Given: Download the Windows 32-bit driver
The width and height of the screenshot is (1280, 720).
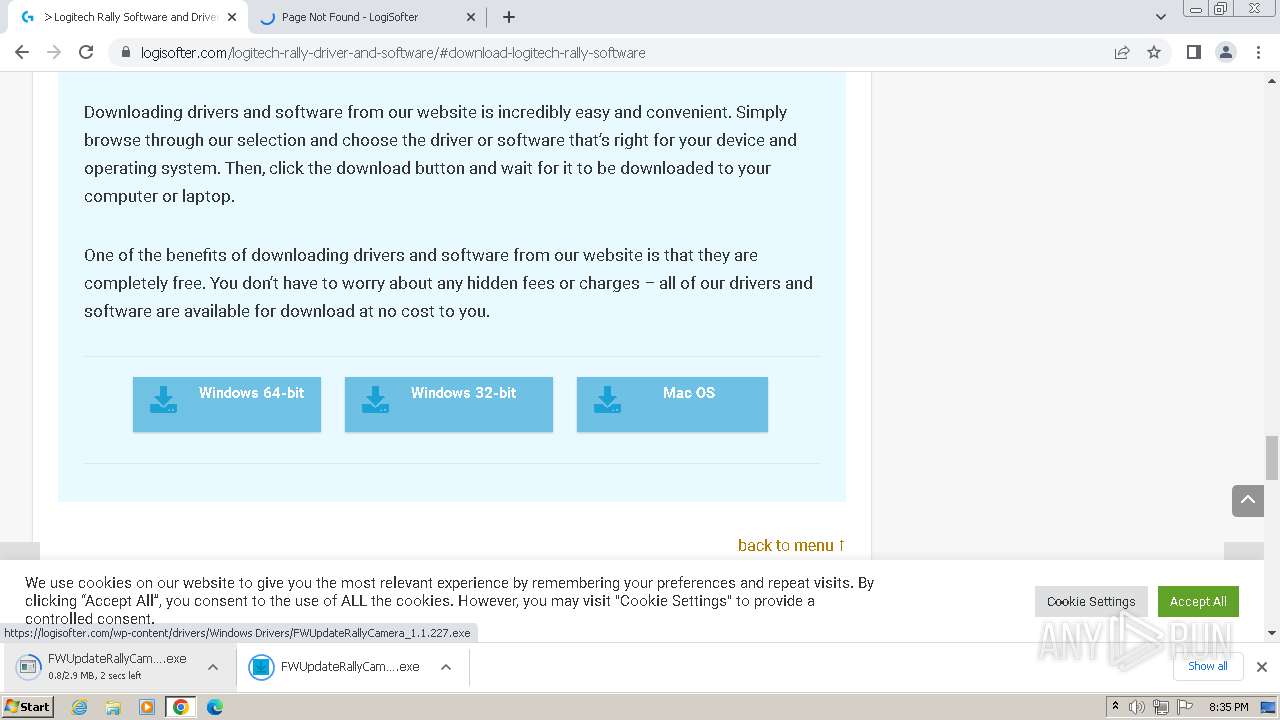Looking at the screenshot, I should (x=449, y=404).
